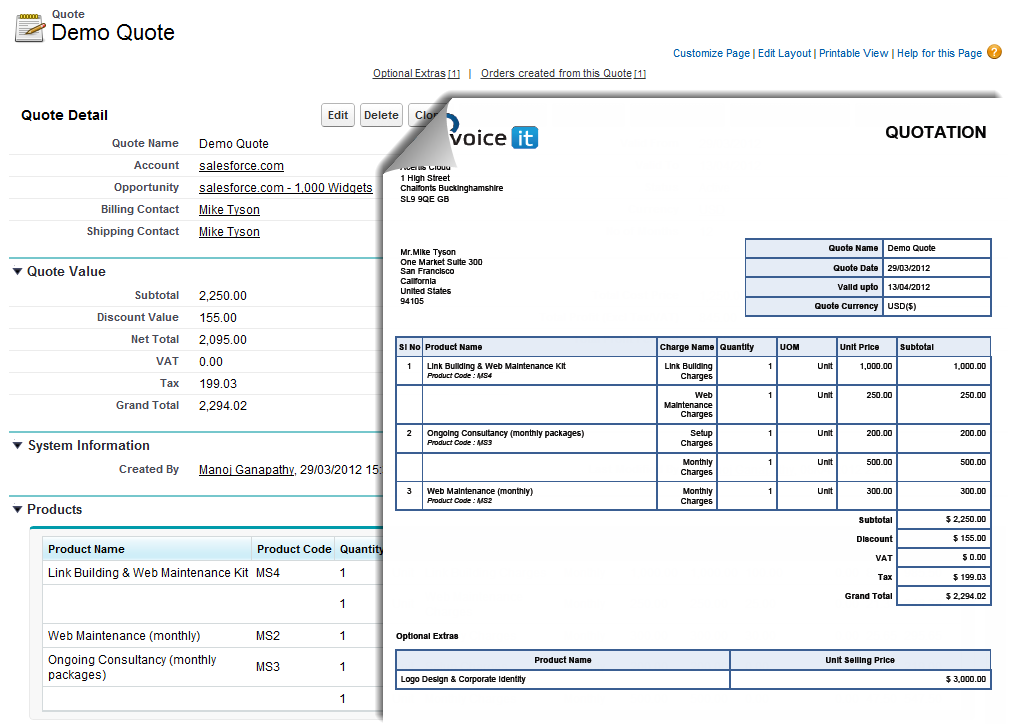Open the Manoj Ganapathy user link
The image size is (1010, 724).
(247, 470)
